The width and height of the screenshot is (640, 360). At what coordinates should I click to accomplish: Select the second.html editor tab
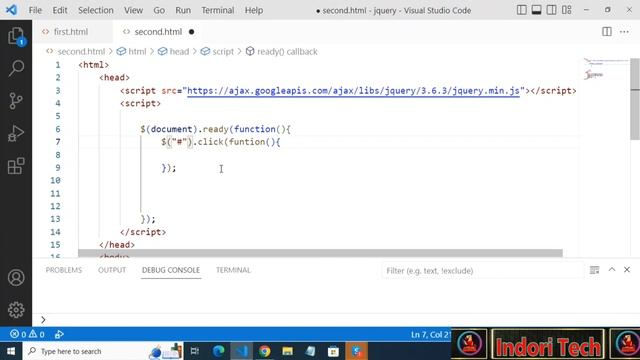157,31
